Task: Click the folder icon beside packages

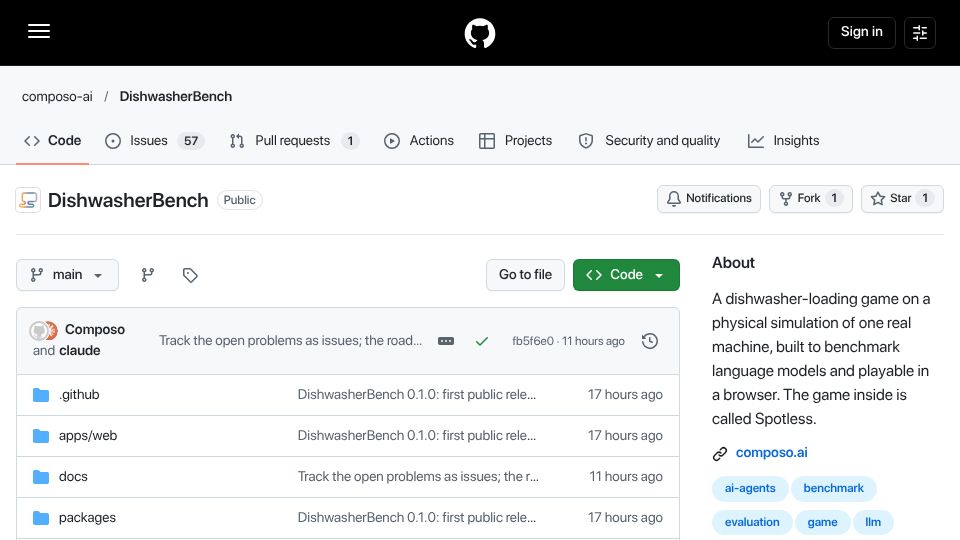Action: coord(41,518)
